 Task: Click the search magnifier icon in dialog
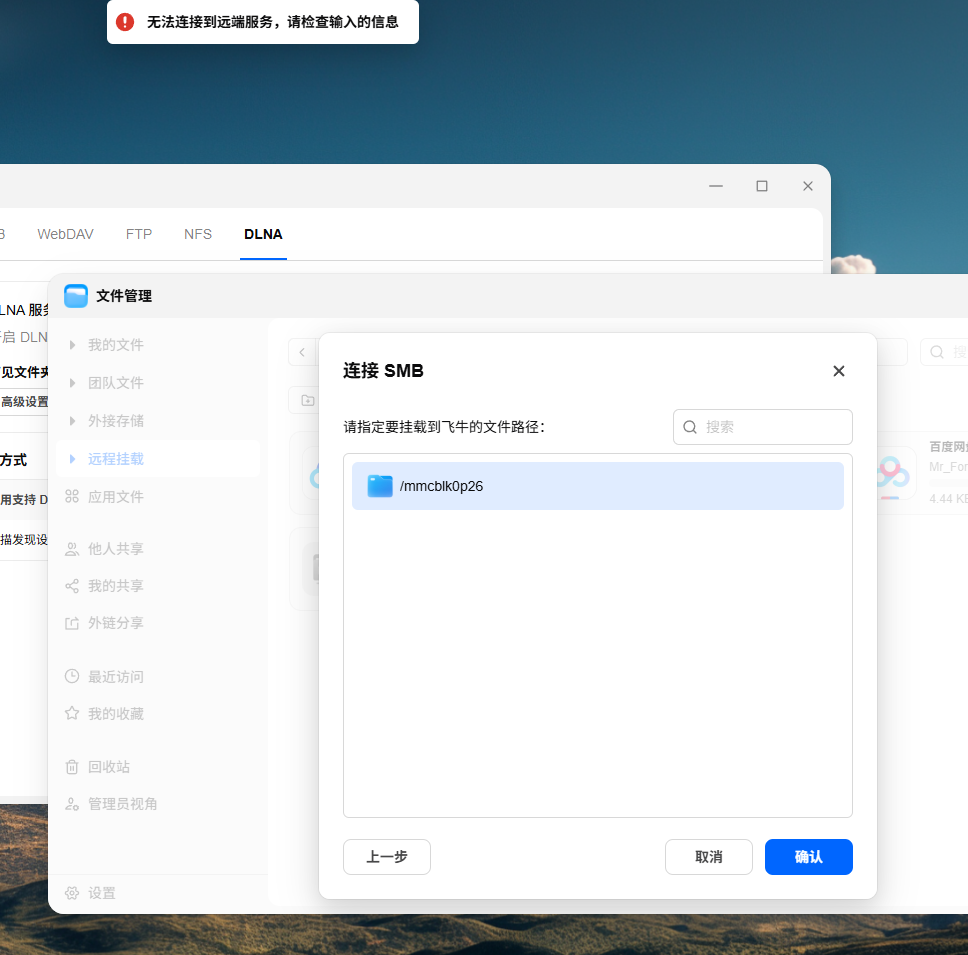(x=690, y=427)
